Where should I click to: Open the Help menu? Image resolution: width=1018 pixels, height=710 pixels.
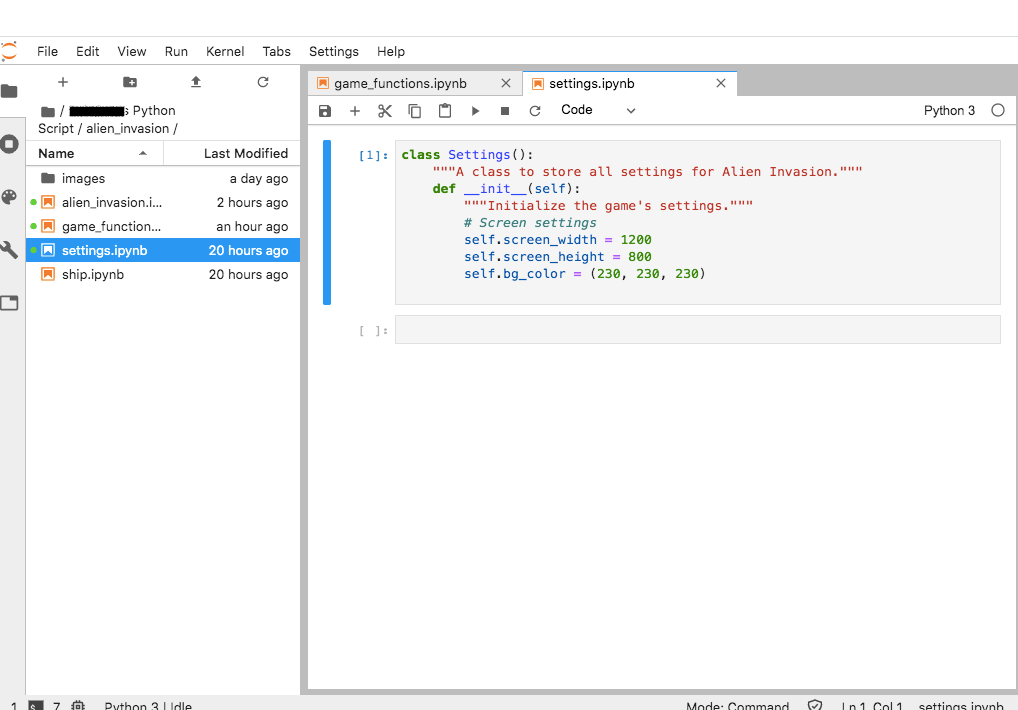point(391,51)
